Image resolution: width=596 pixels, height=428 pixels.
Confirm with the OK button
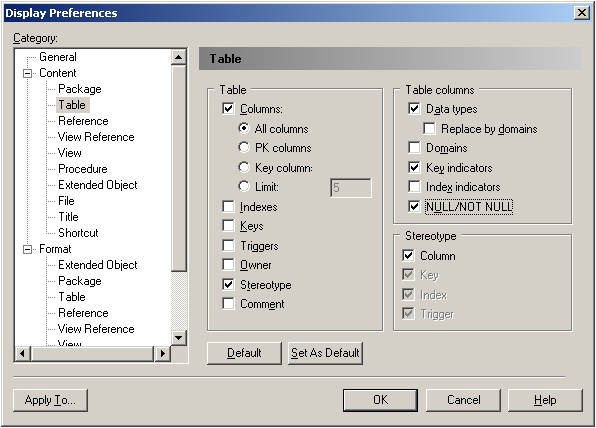[x=380, y=400]
